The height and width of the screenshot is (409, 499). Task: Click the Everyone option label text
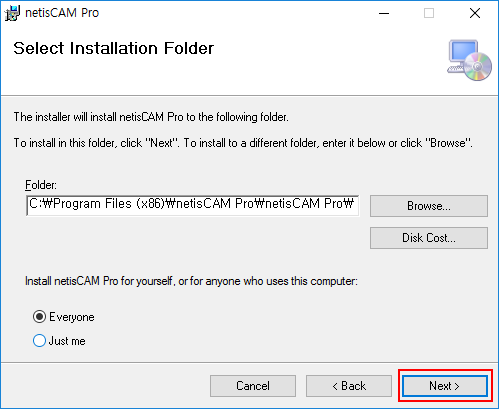(72, 317)
